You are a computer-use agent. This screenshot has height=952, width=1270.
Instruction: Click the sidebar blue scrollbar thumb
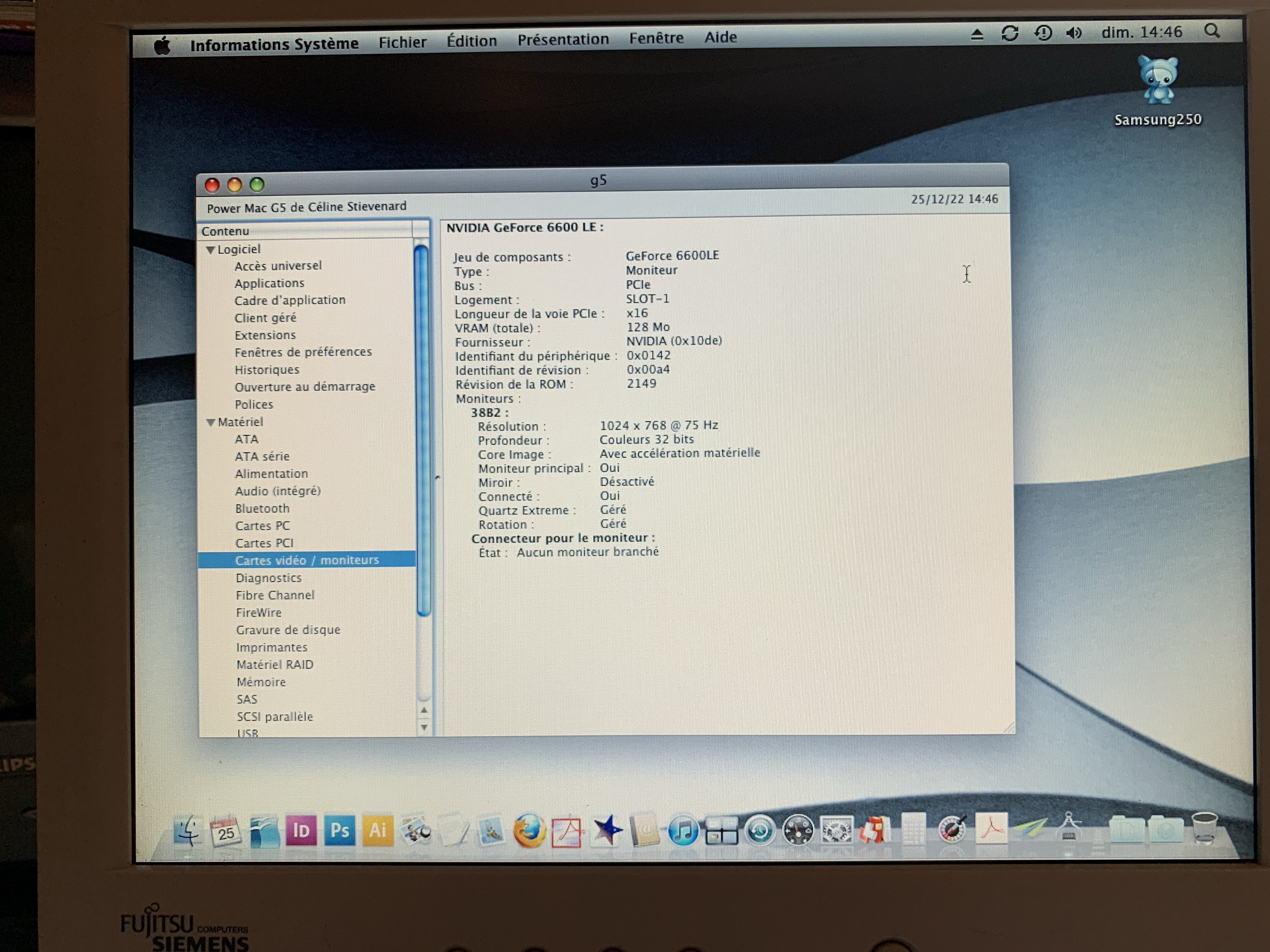click(x=423, y=430)
